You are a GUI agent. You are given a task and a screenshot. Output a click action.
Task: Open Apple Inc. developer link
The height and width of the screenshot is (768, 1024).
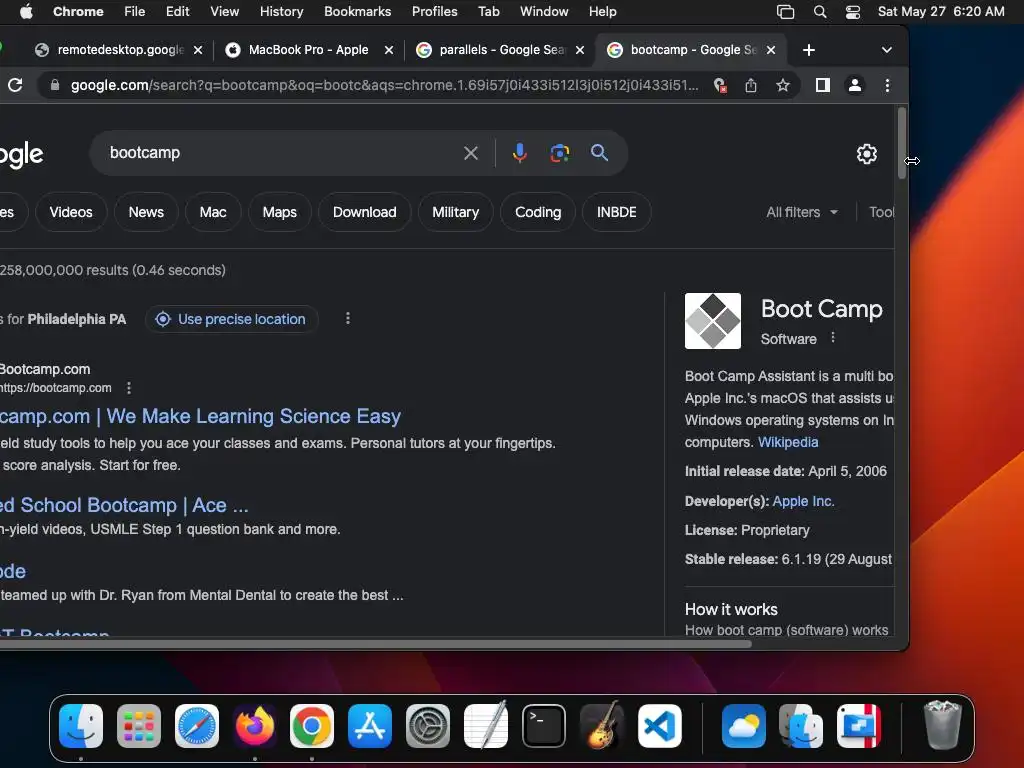[x=803, y=501]
